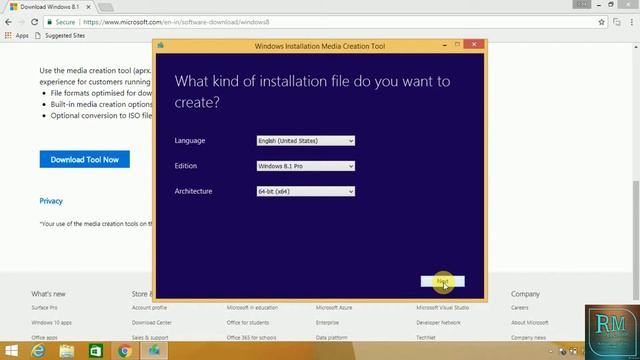Screen dimensions: 640x360
Task: Open Microsoft Azure footer link
Action: coord(334,308)
